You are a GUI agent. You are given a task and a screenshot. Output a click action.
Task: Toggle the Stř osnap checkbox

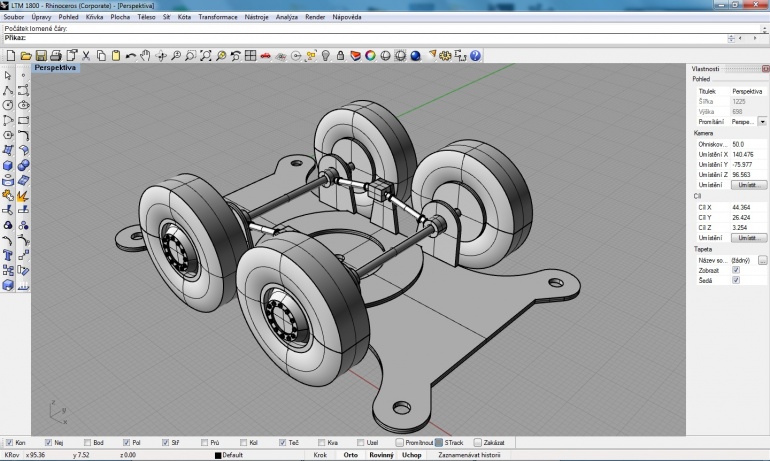coord(165,442)
